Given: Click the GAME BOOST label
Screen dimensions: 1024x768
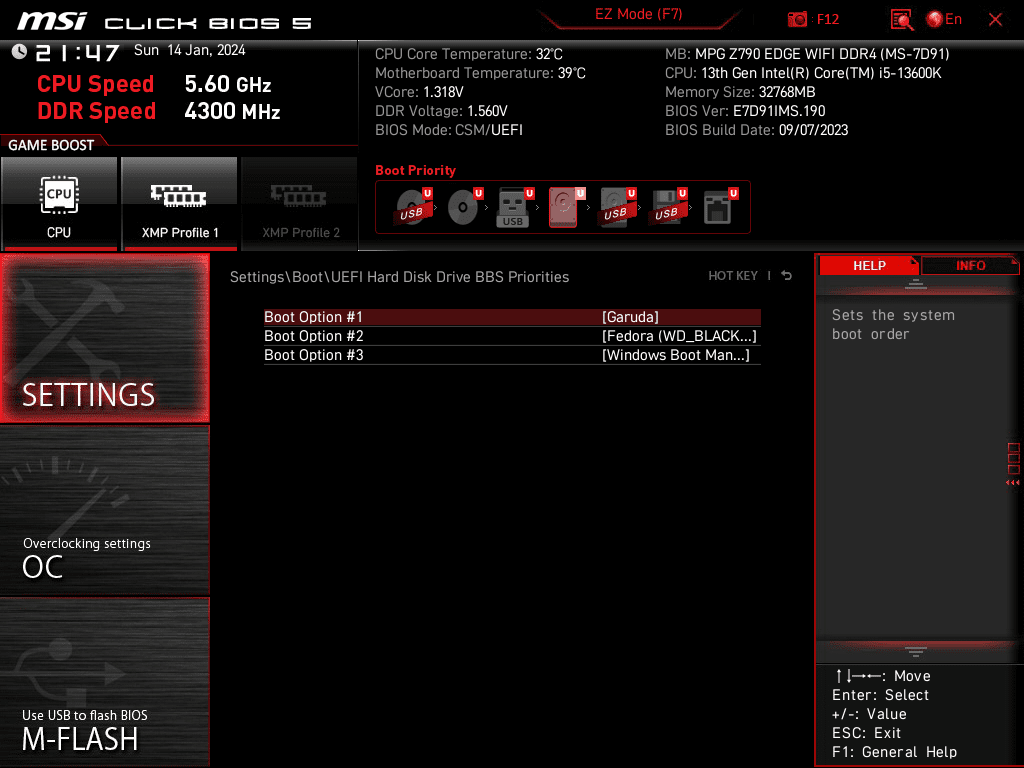Looking at the screenshot, I should tap(51, 145).
